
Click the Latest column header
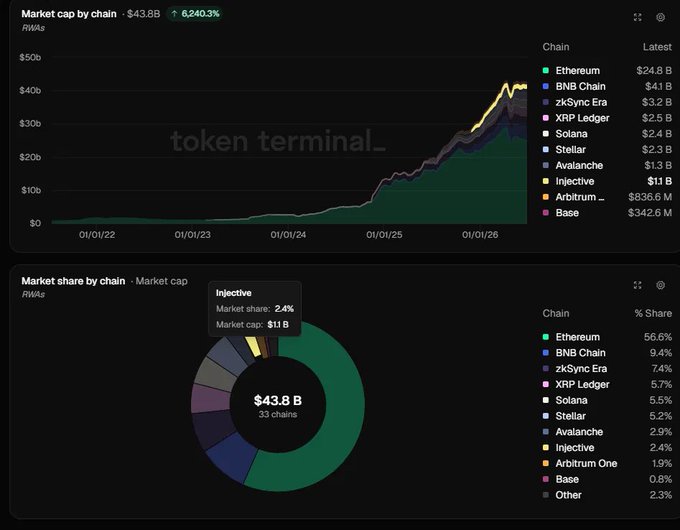tap(657, 47)
